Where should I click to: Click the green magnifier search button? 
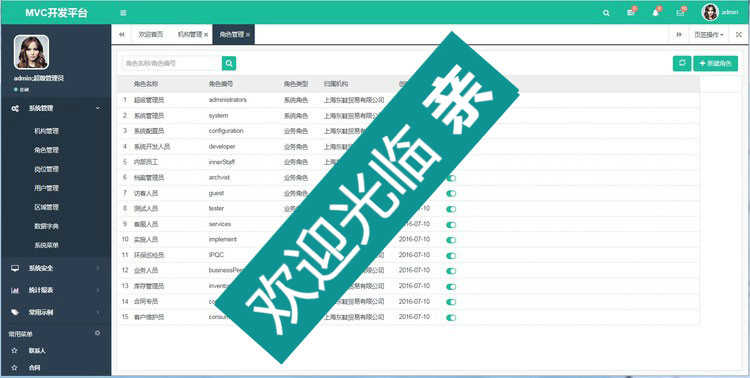click(229, 63)
